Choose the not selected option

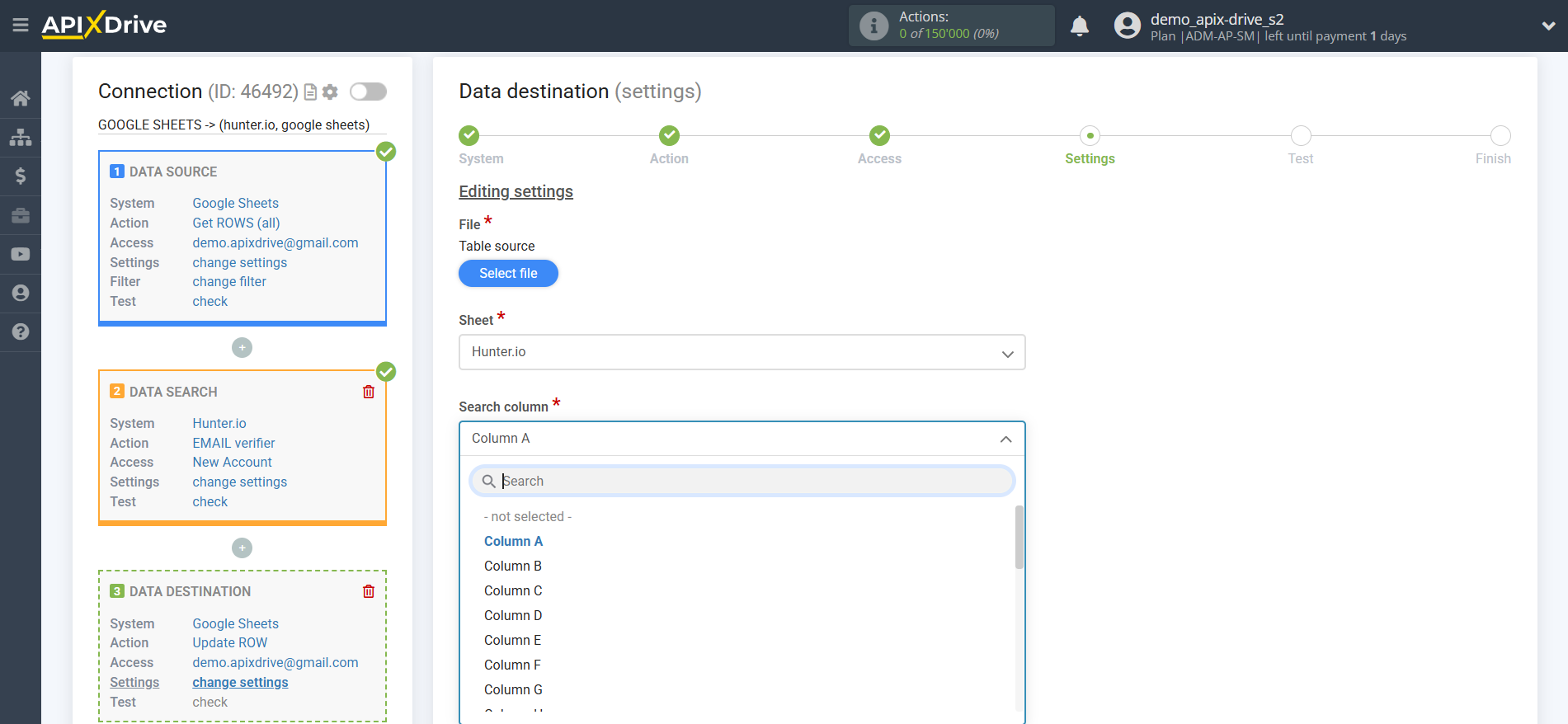click(x=528, y=516)
